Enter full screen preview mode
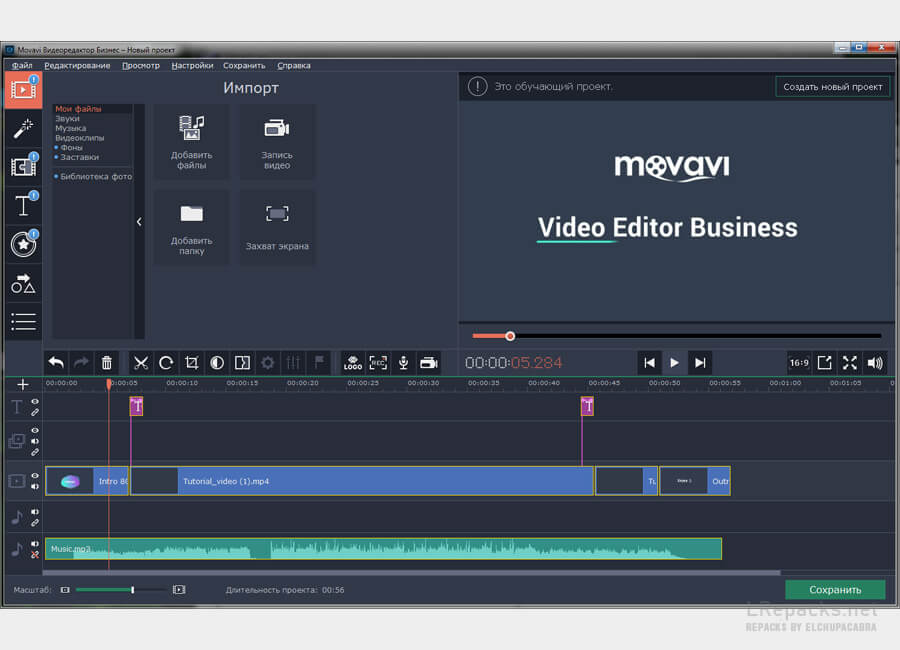 [849, 362]
